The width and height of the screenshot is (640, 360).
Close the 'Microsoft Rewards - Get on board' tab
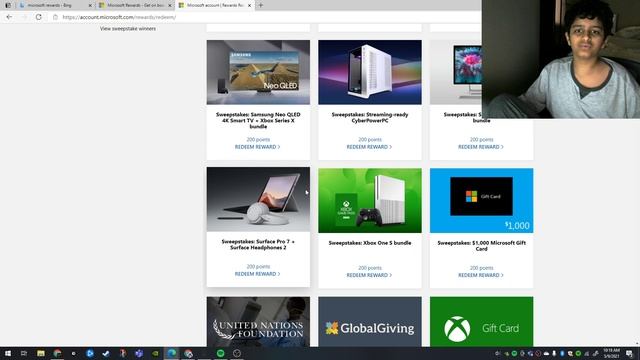[170, 5]
